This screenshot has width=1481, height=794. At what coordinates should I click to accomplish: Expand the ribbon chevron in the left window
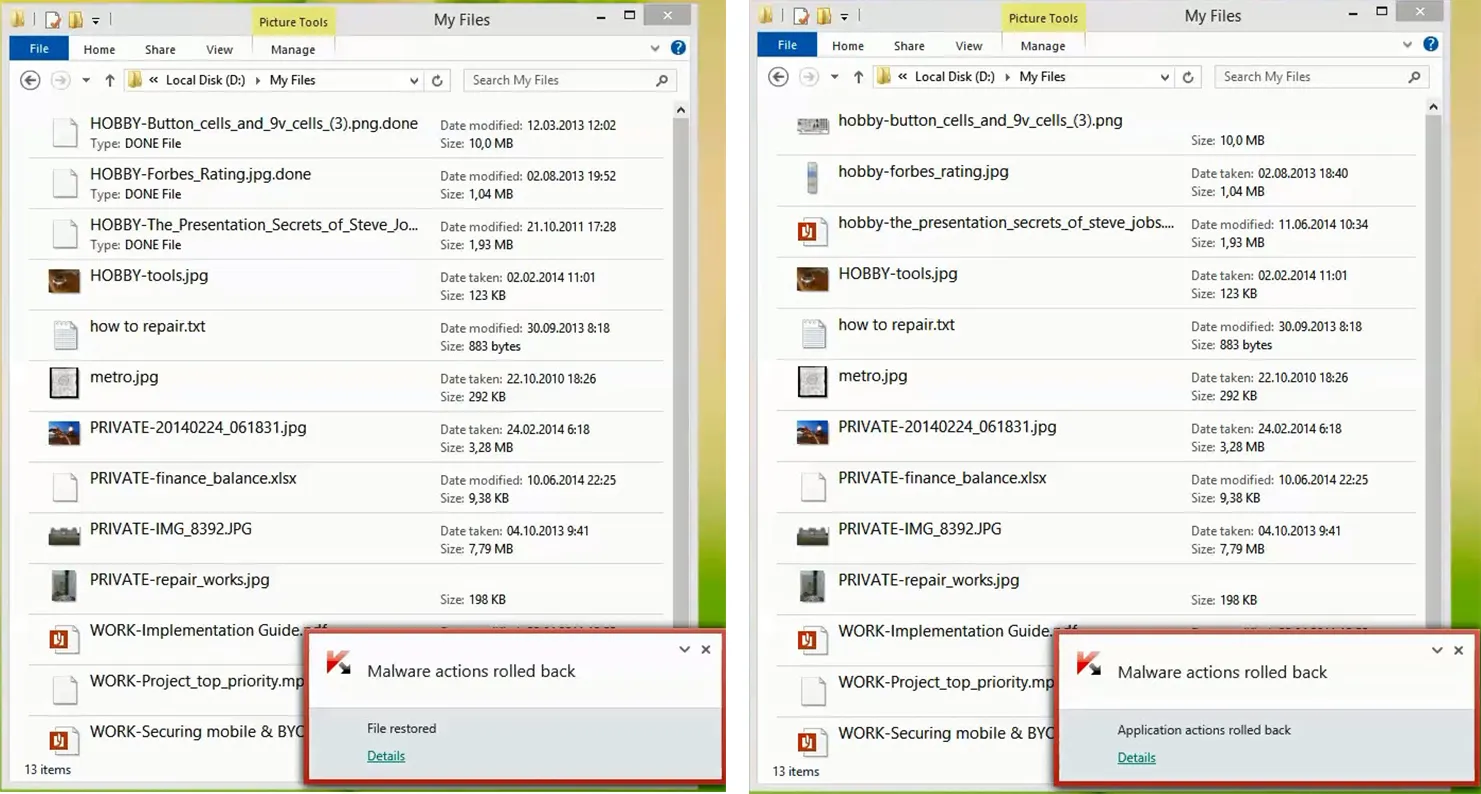coord(655,48)
